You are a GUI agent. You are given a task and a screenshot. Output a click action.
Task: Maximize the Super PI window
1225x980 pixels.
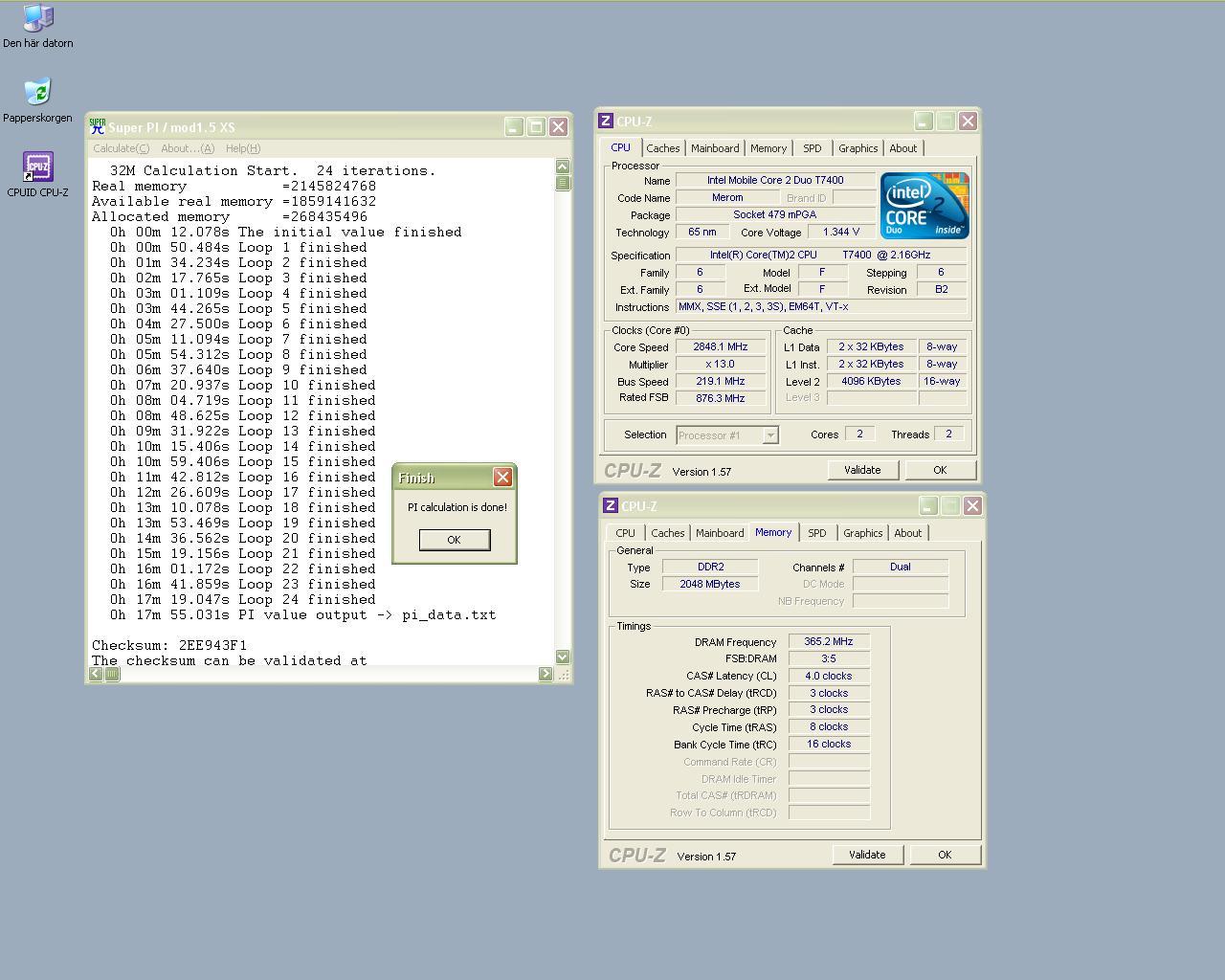[x=536, y=126]
